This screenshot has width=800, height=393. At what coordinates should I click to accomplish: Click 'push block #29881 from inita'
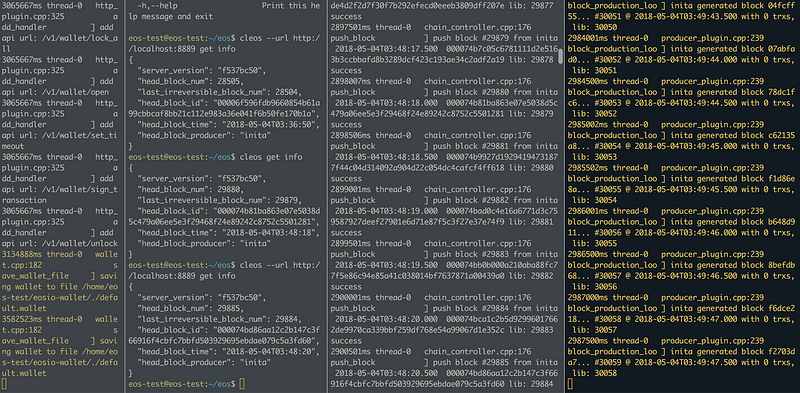click(495, 146)
